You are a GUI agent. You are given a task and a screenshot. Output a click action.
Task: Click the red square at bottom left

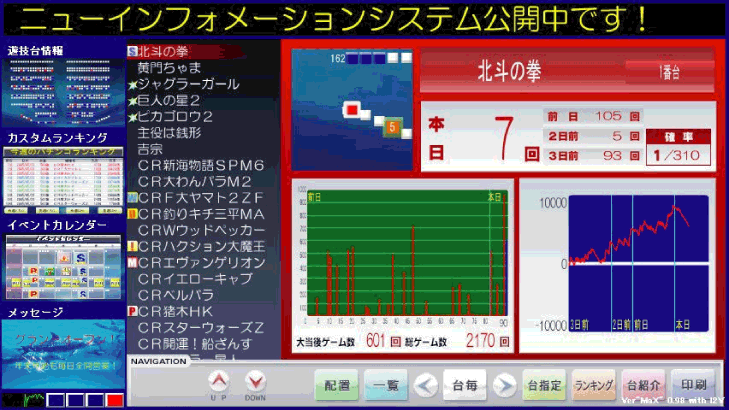114,400
